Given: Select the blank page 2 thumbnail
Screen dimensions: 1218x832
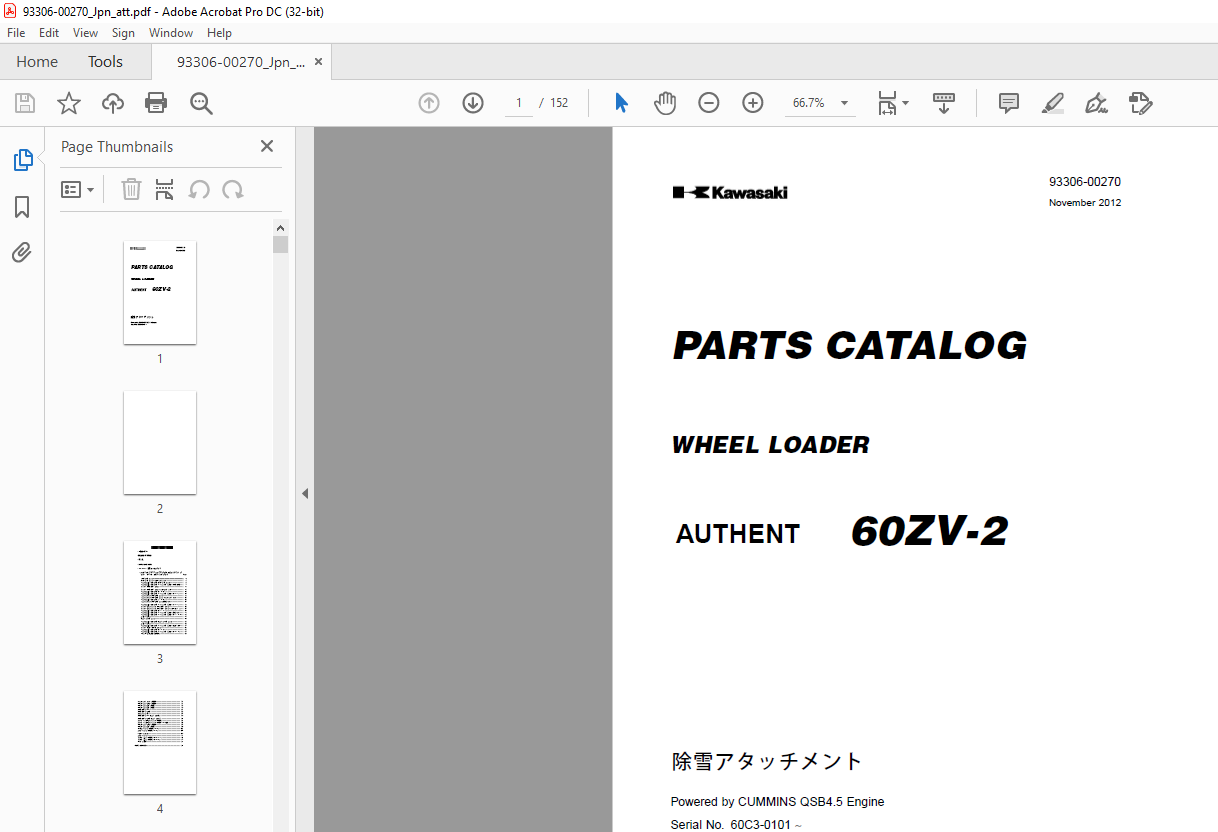Looking at the screenshot, I should tap(160, 442).
